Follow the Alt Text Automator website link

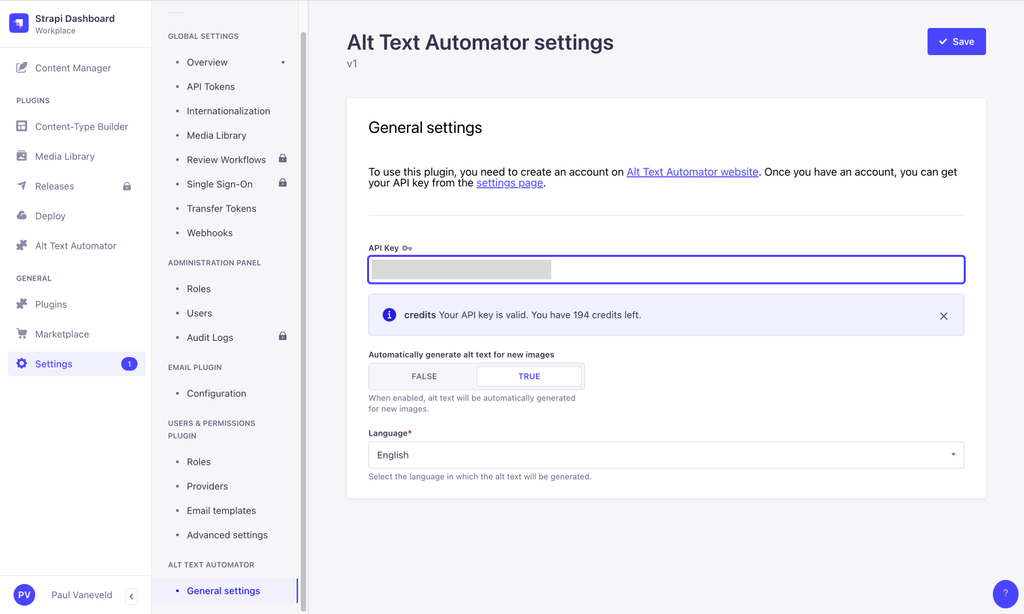(x=692, y=172)
